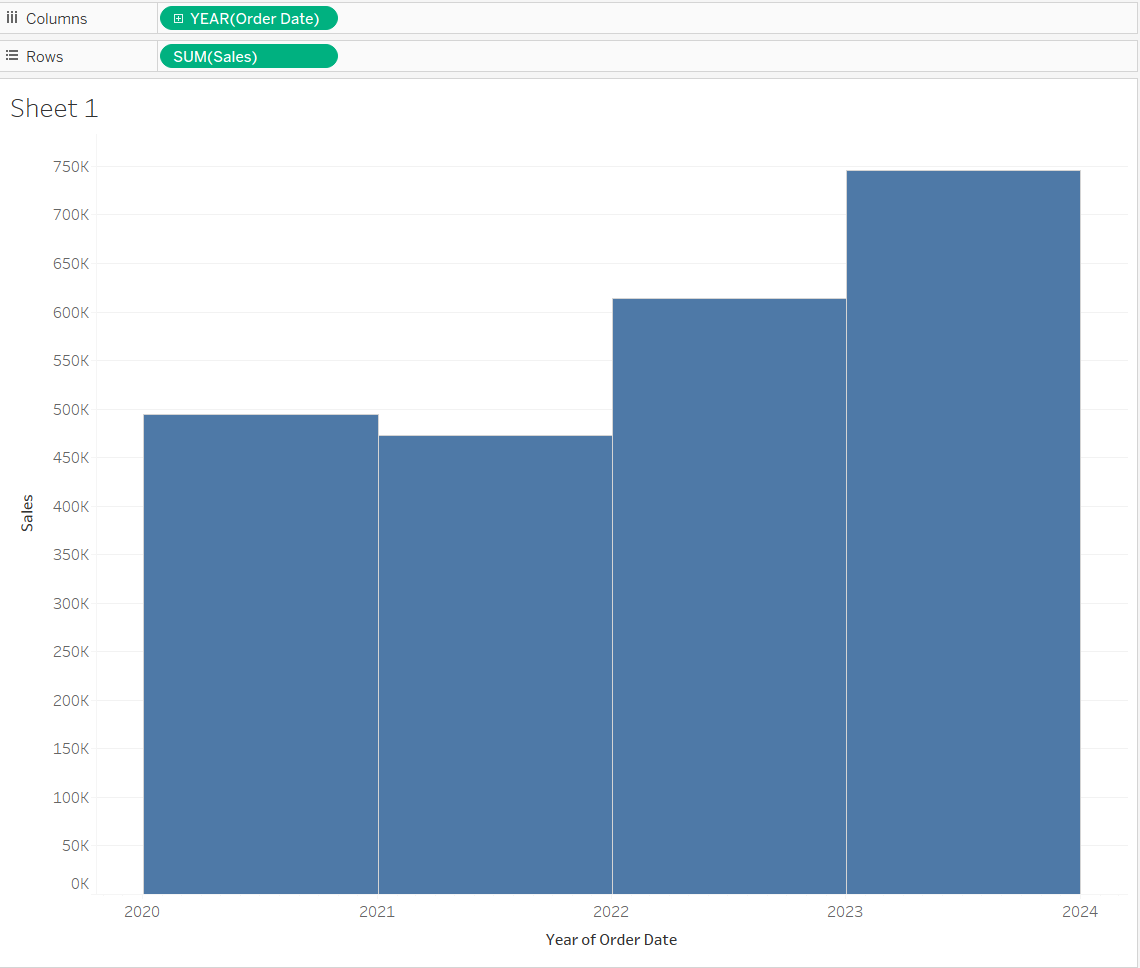Select the 2022 sales bar
This screenshot has width=1140, height=968.
[729, 596]
